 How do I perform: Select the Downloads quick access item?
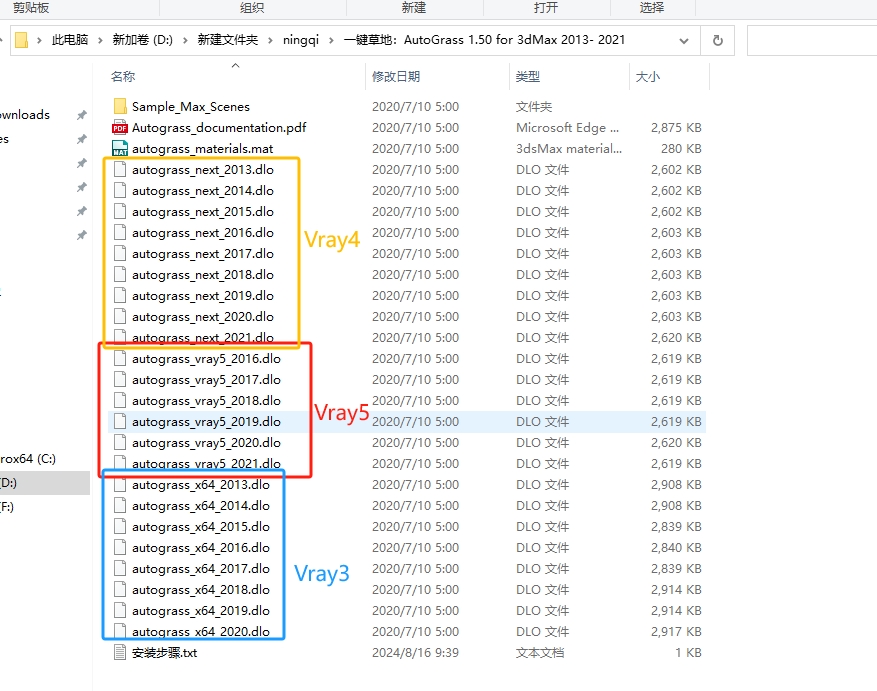pos(25,115)
